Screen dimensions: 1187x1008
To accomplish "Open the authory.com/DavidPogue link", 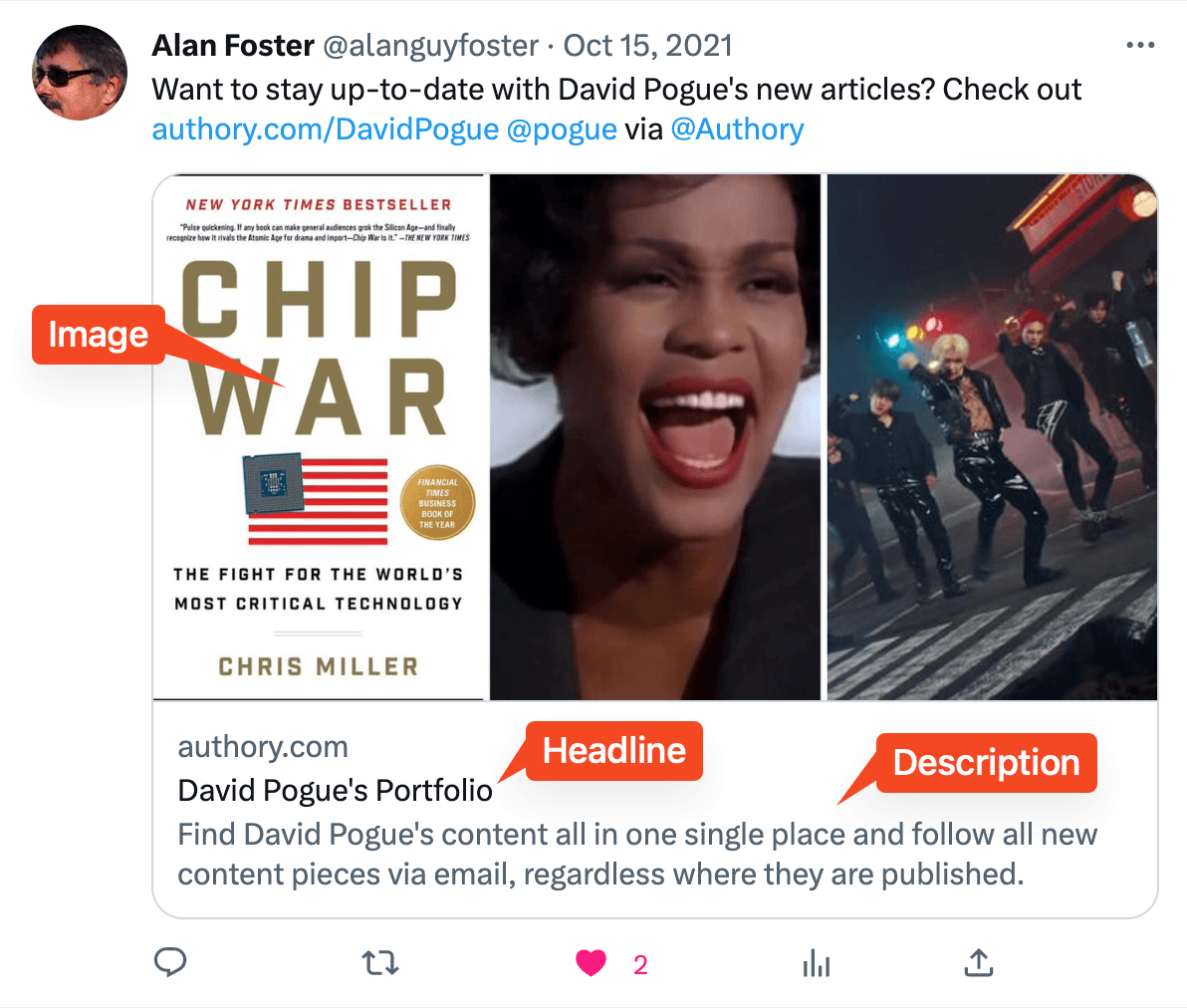I will click(x=326, y=129).
